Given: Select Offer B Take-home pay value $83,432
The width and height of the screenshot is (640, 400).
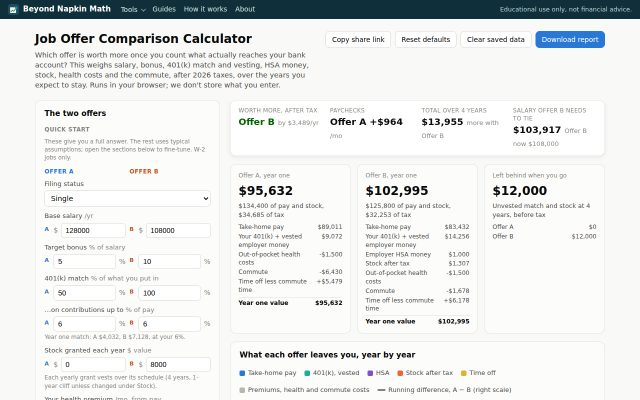Looking at the screenshot, I should pyautogui.click(x=457, y=227).
